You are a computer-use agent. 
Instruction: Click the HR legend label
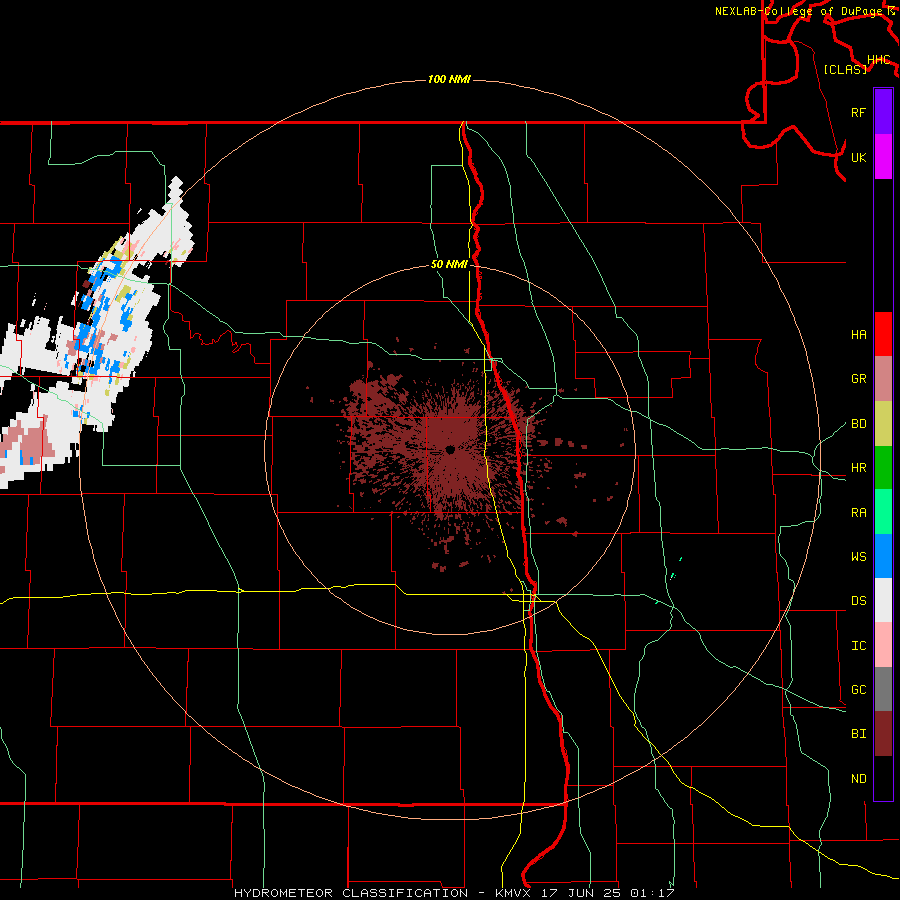tap(858, 468)
